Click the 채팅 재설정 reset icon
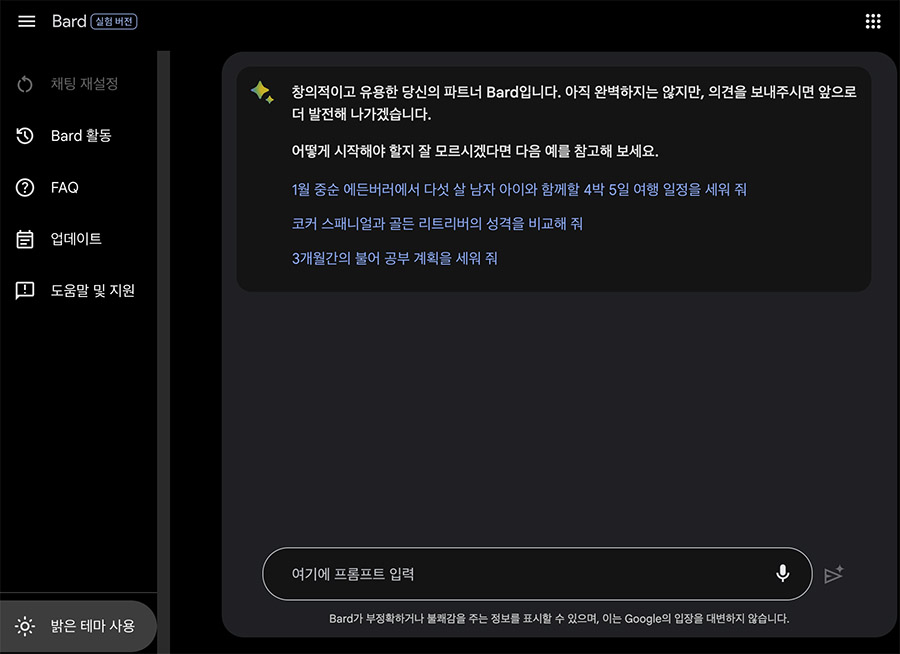This screenshot has height=654, width=900. 25,84
